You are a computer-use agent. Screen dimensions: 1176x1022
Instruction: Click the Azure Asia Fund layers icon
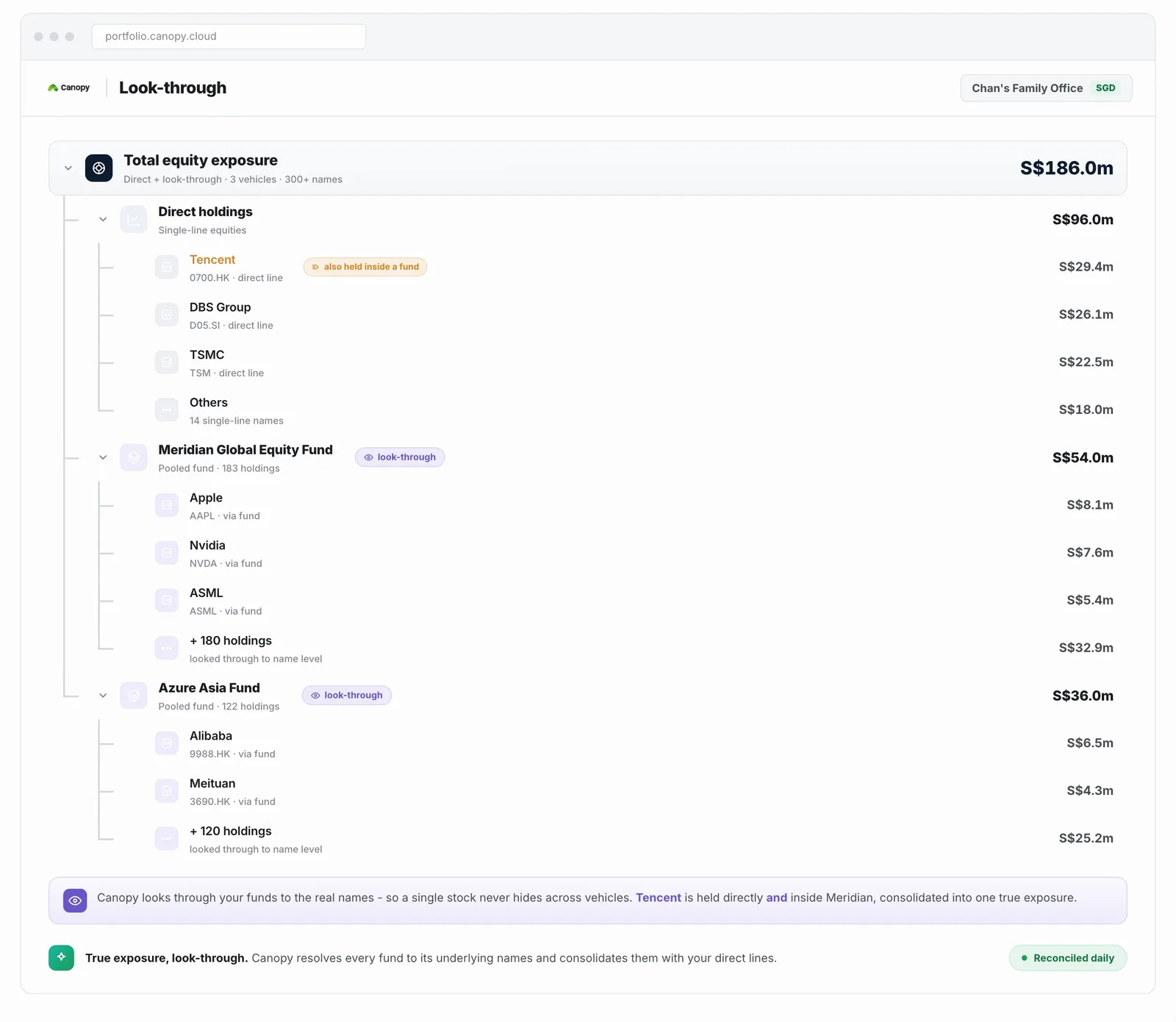134,696
